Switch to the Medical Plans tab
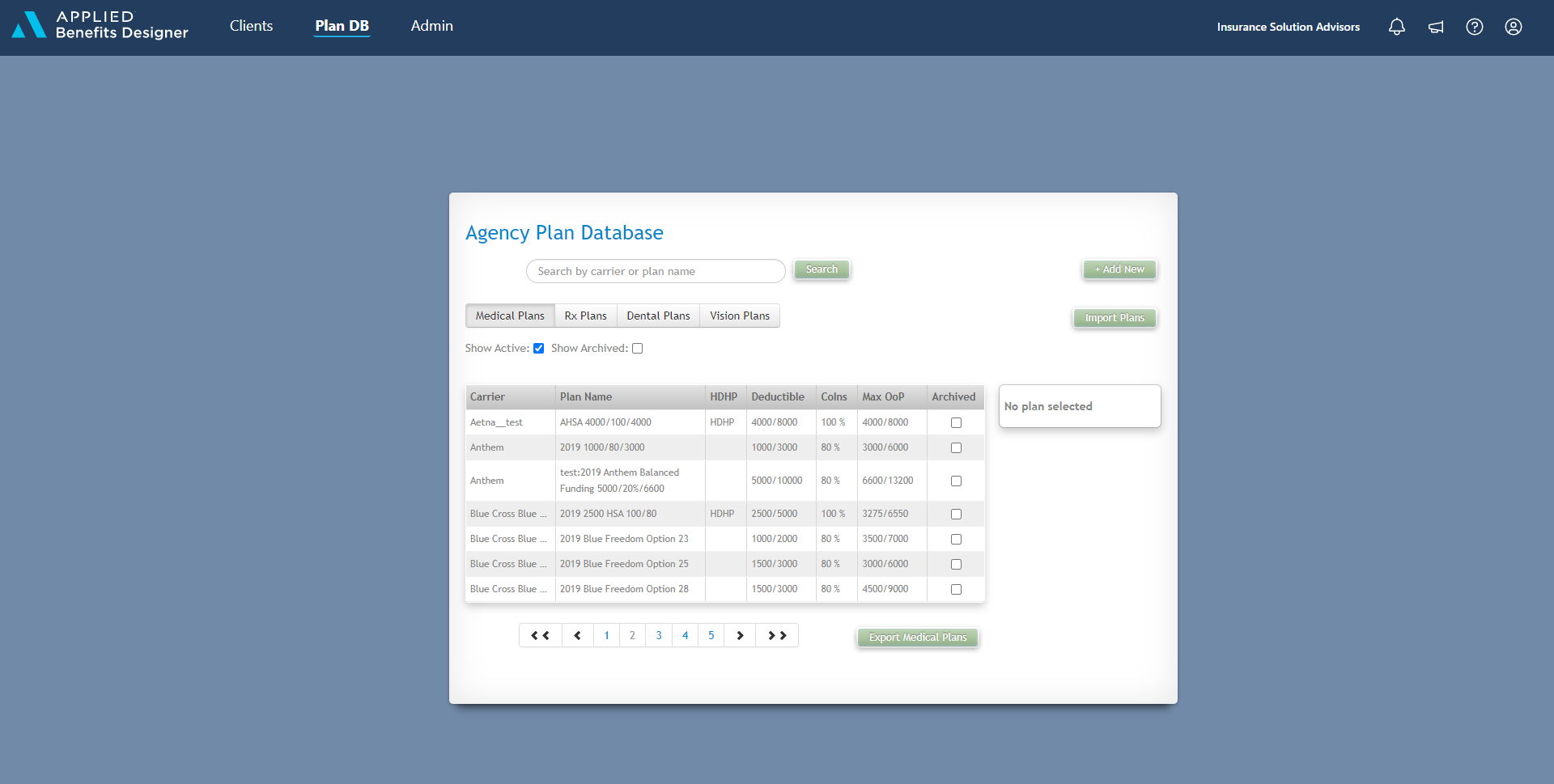The width and height of the screenshot is (1554, 784). [x=510, y=316]
